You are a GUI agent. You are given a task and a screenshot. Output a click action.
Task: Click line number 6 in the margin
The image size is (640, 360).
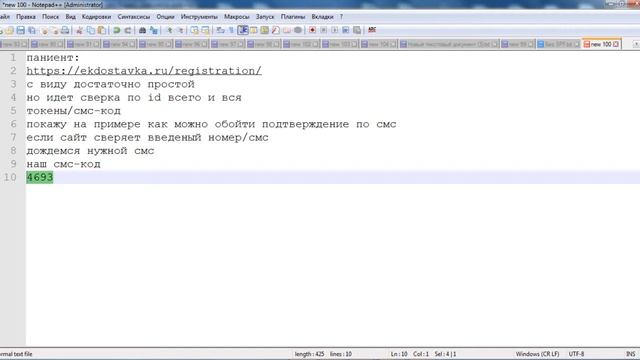click(13, 124)
